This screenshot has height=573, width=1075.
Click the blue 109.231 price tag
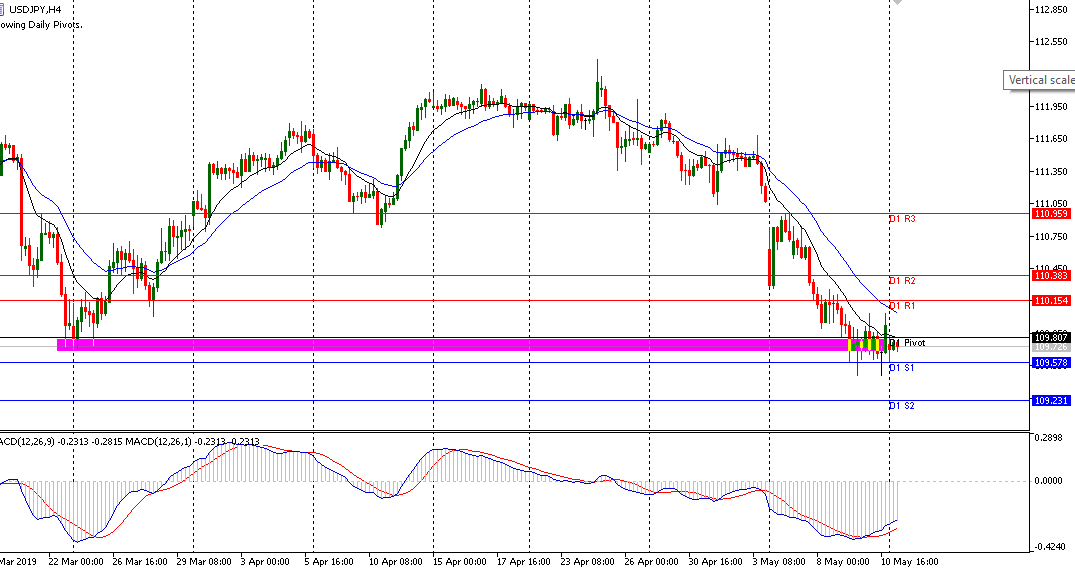click(1050, 400)
